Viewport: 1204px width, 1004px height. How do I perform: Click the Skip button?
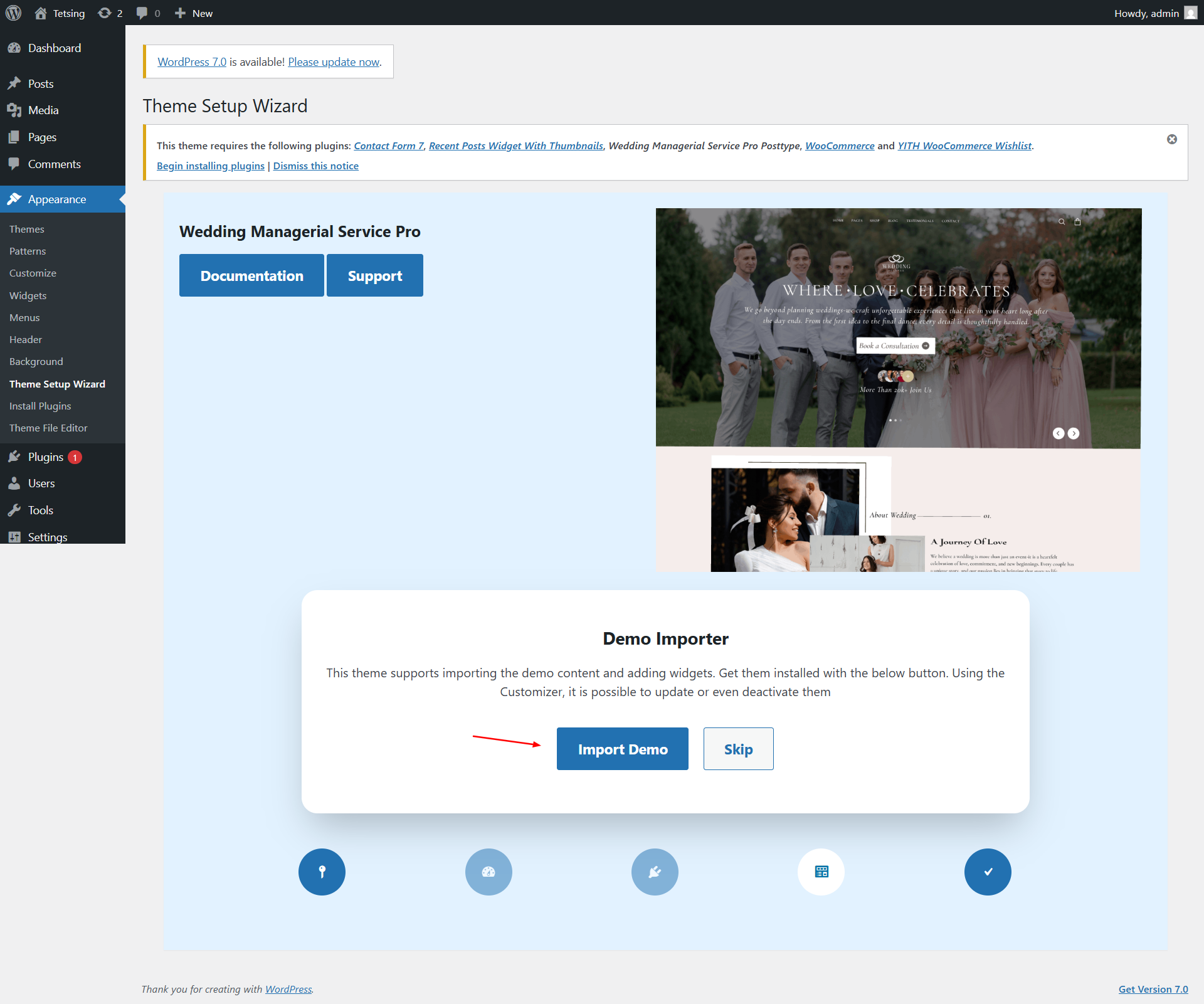coord(738,749)
